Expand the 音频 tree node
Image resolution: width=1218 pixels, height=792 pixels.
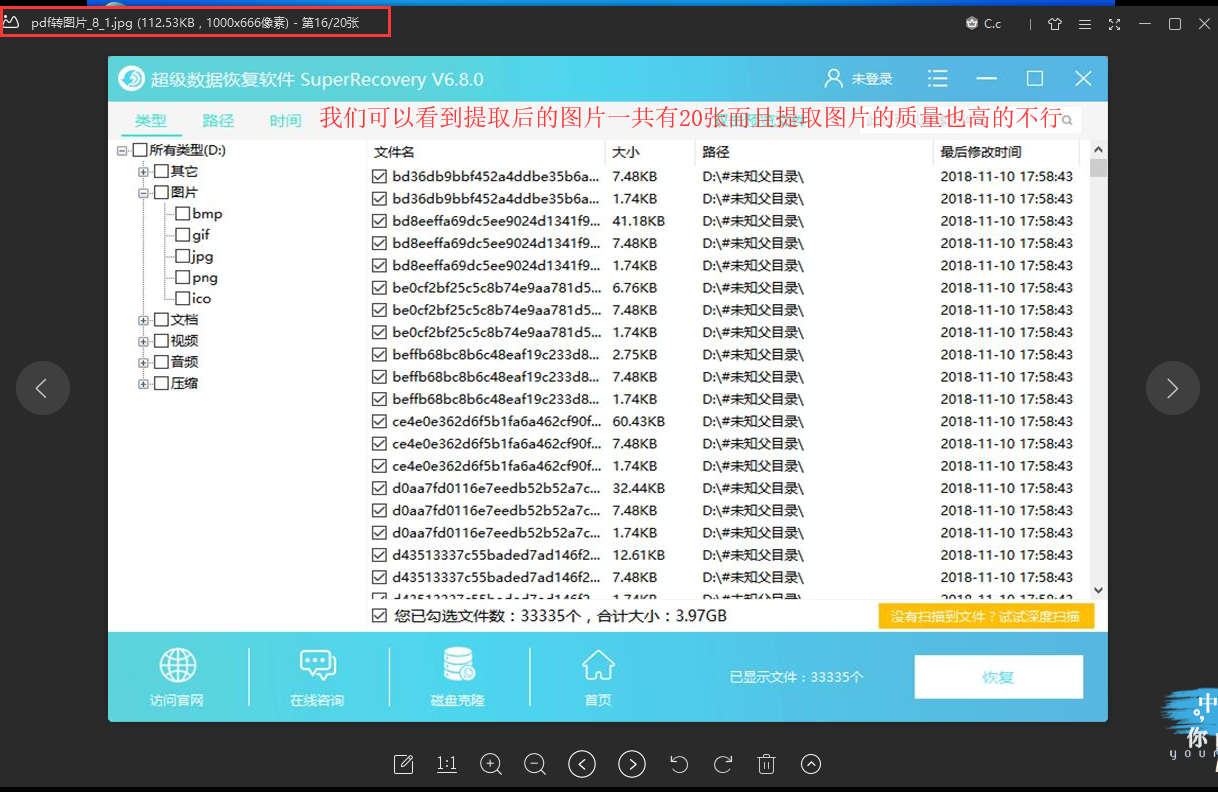[144, 362]
